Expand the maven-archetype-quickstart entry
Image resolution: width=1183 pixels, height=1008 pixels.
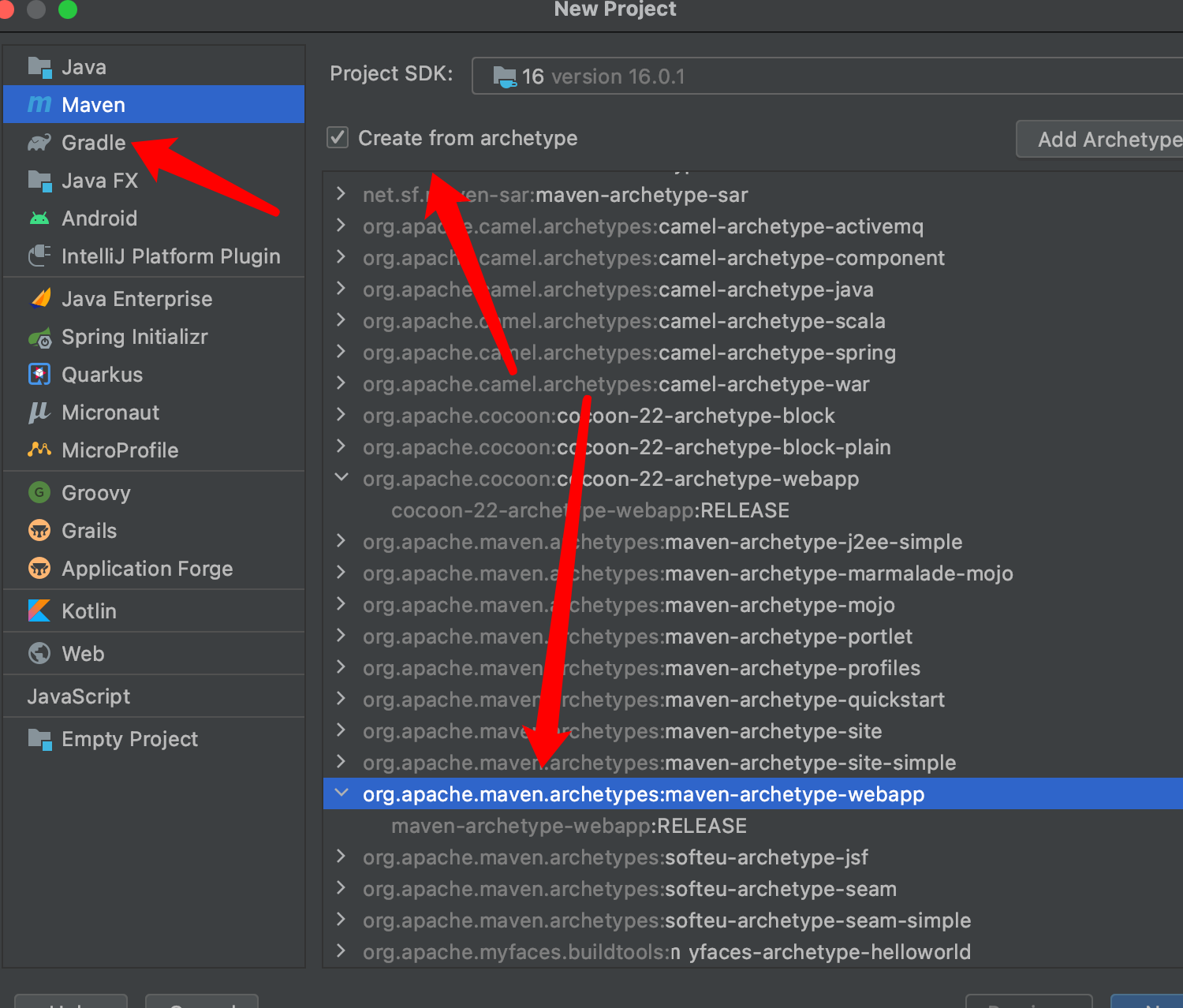pyautogui.click(x=340, y=699)
